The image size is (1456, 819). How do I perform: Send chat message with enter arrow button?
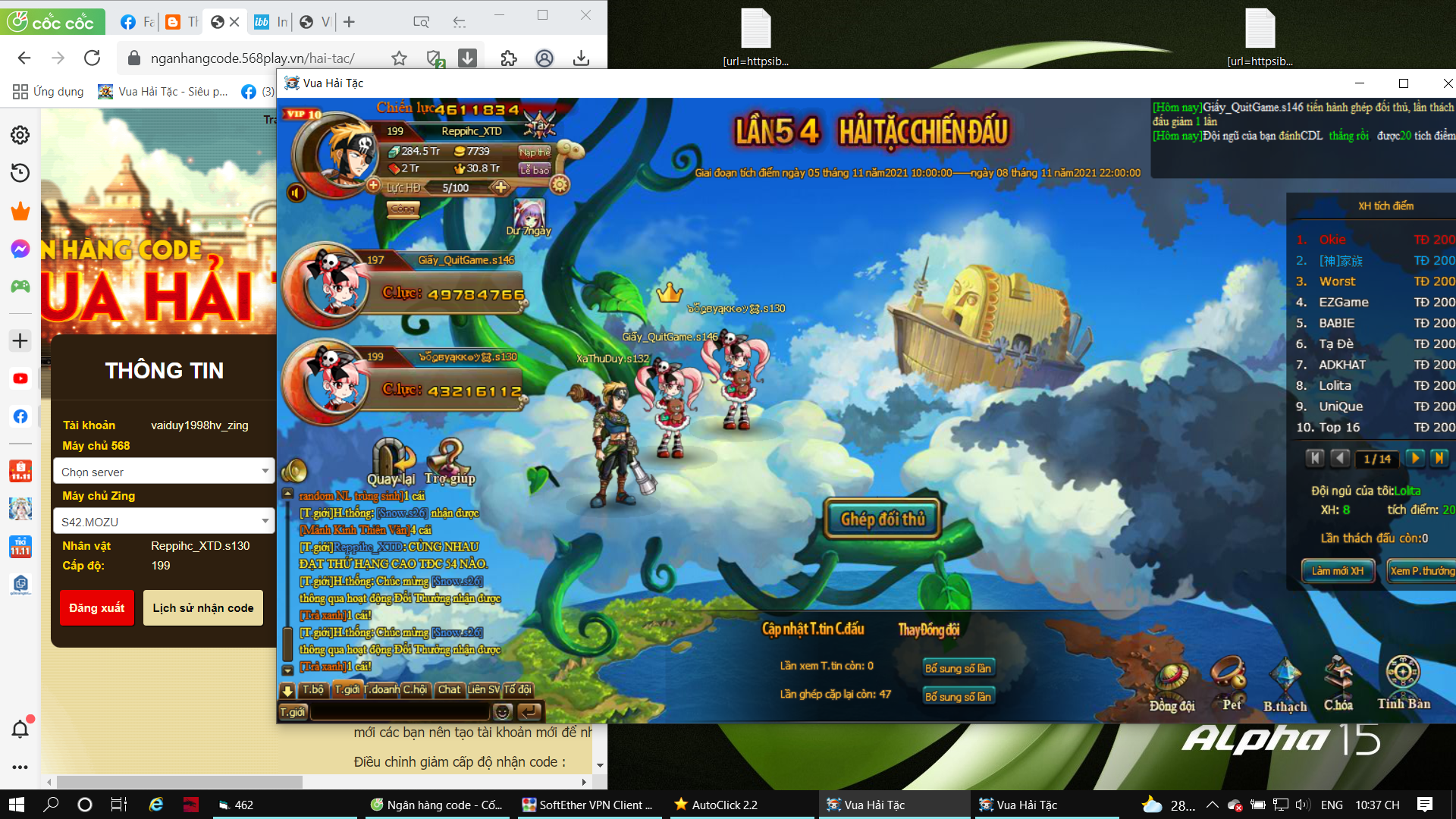(x=529, y=711)
